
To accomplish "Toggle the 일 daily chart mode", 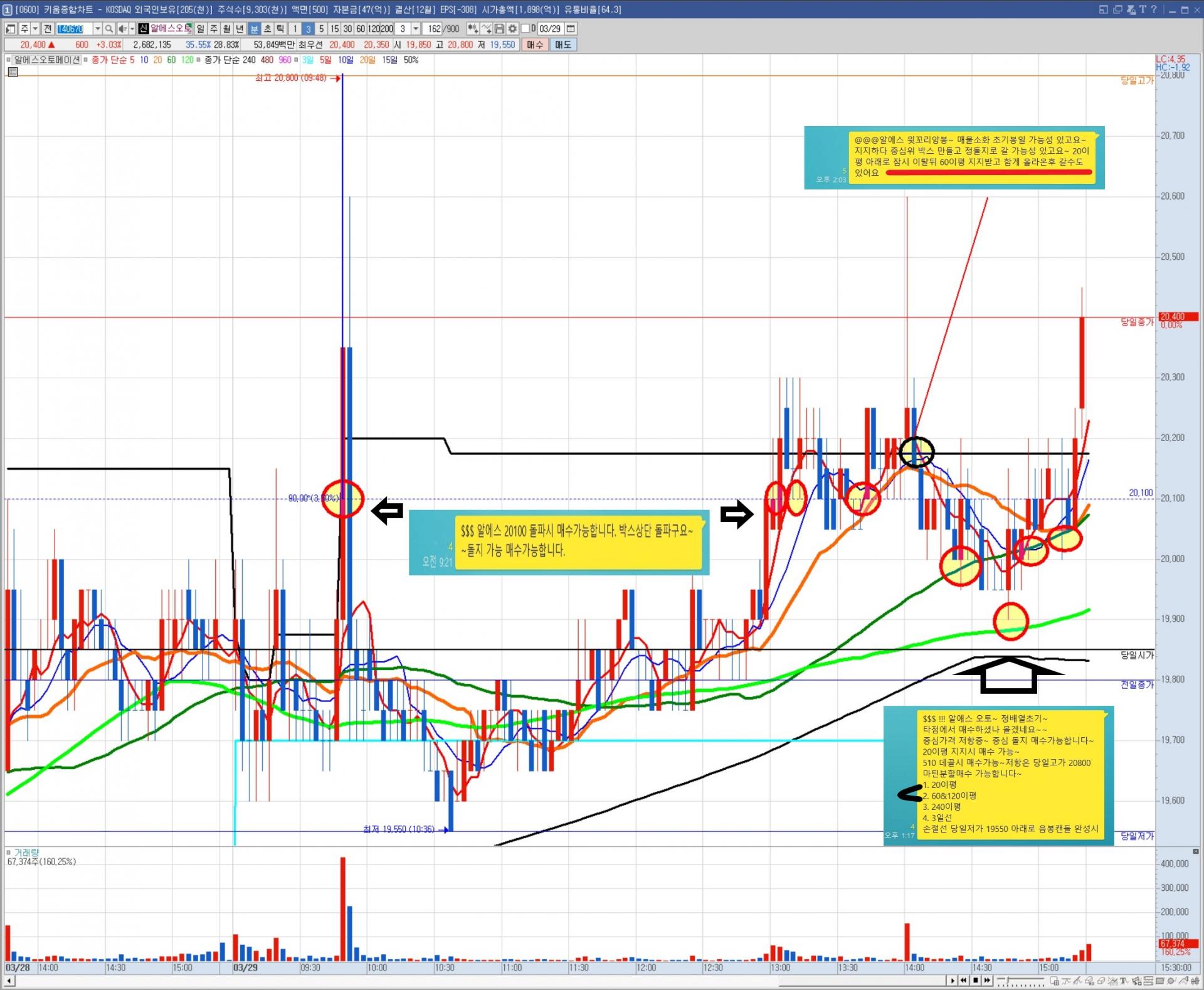I will click(x=200, y=29).
